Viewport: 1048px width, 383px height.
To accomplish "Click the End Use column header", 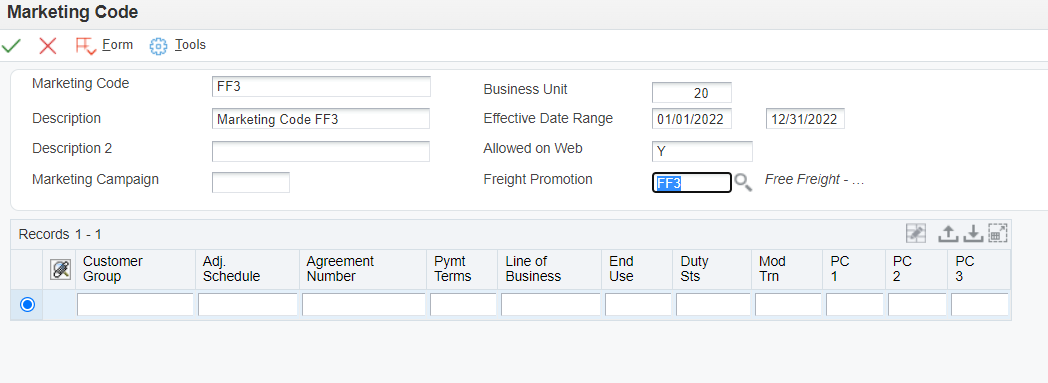I will point(638,269).
